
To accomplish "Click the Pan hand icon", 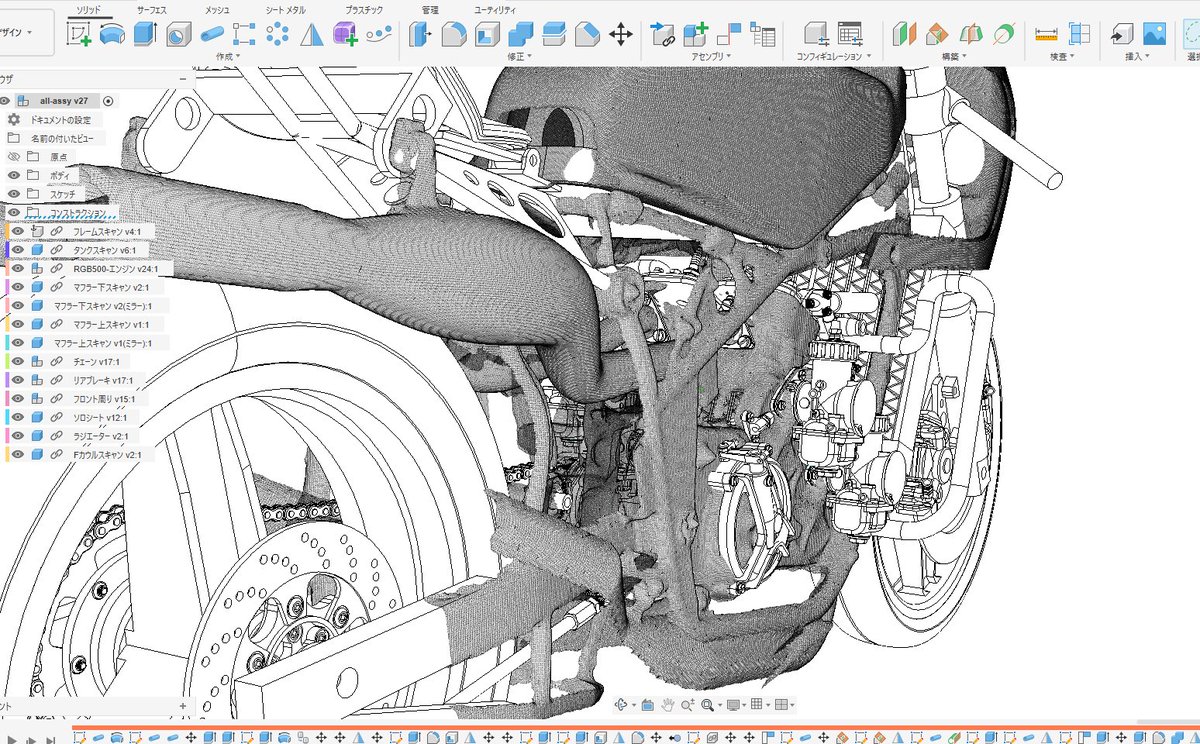I will pyautogui.click(x=669, y=705).
